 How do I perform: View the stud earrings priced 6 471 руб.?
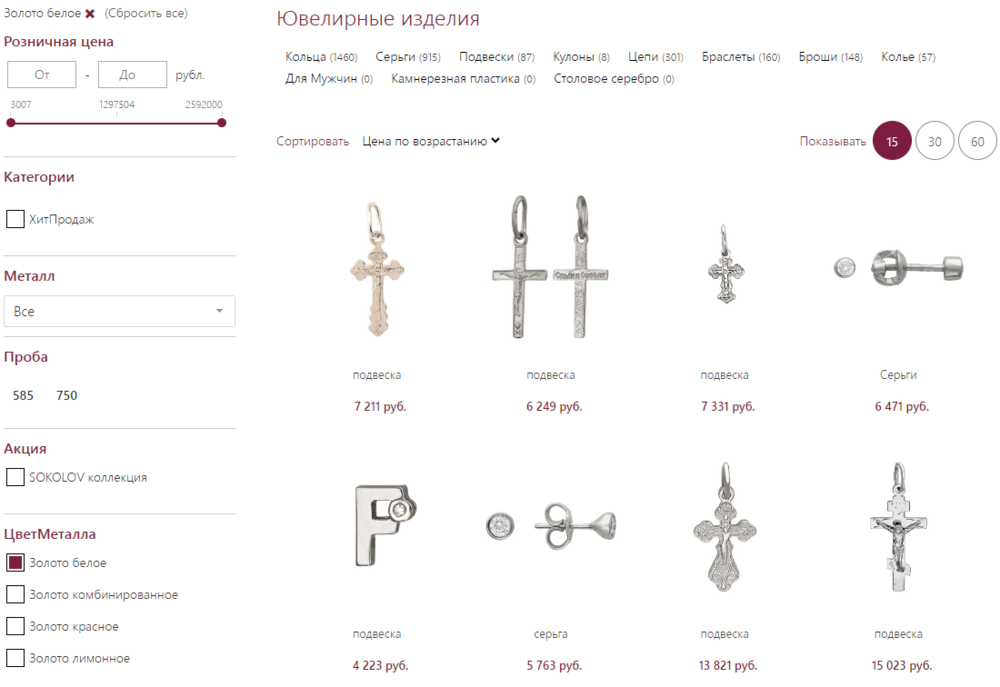899,268
